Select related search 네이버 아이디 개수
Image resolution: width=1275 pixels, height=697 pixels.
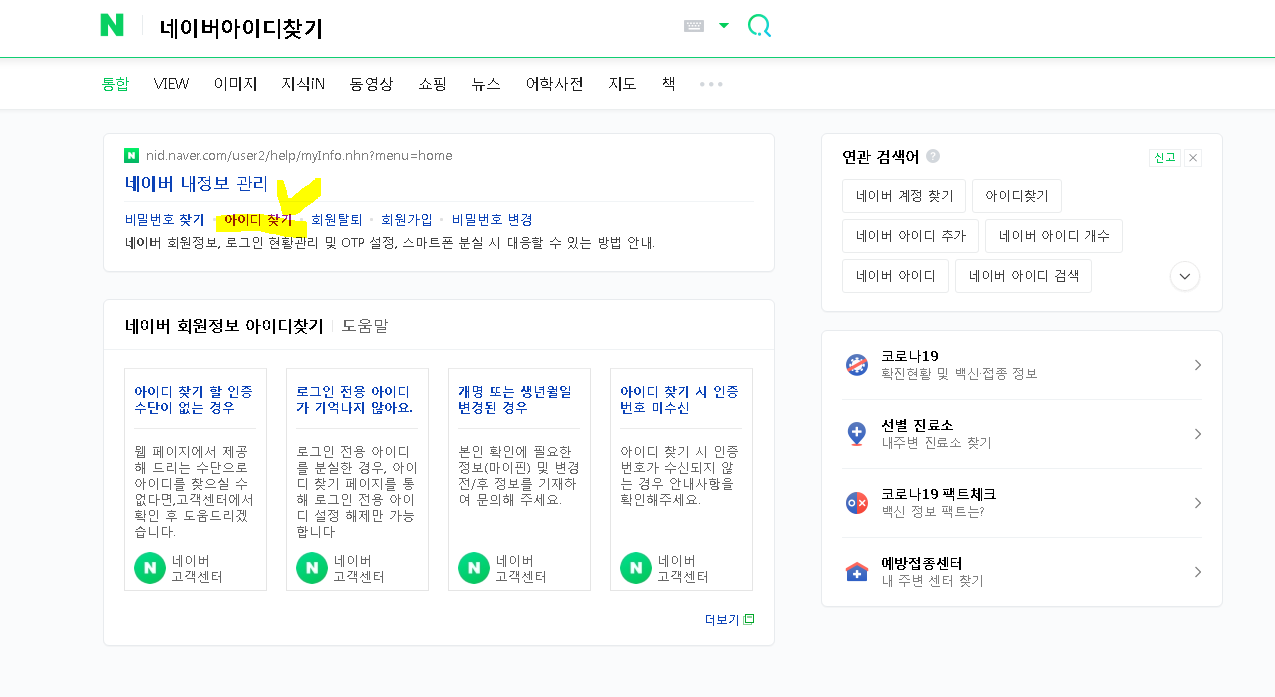(x=1054, y=236)
